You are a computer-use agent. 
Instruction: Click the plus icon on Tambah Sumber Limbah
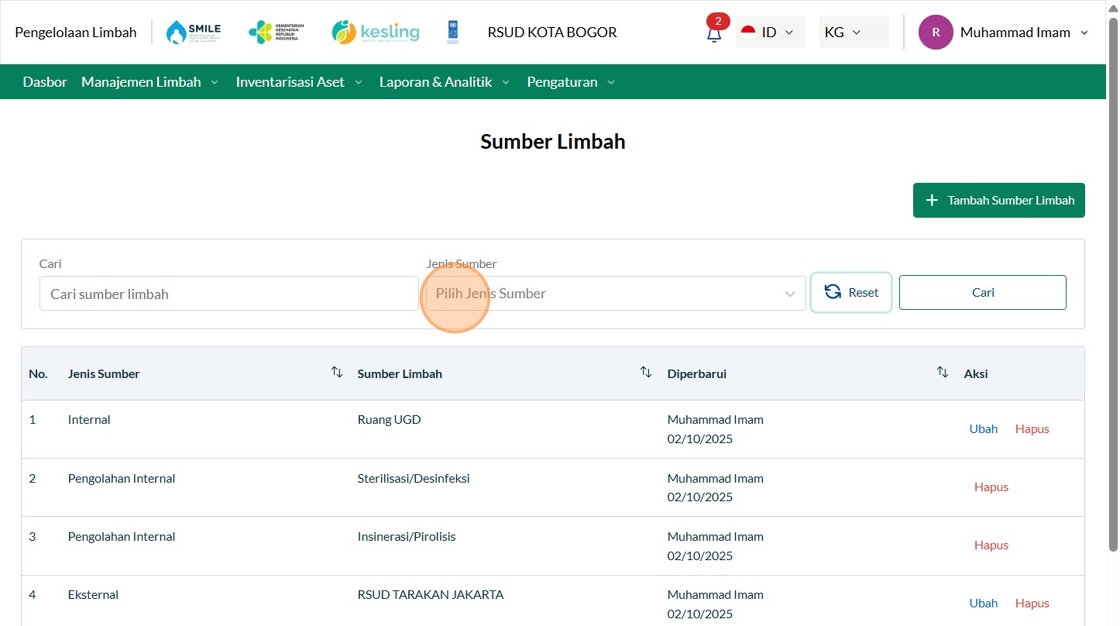pos(931,201)
